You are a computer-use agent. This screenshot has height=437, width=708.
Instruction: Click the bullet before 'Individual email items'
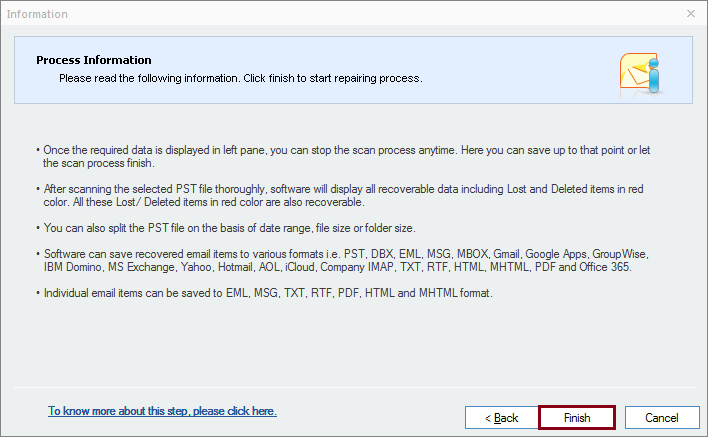[37, 292]
